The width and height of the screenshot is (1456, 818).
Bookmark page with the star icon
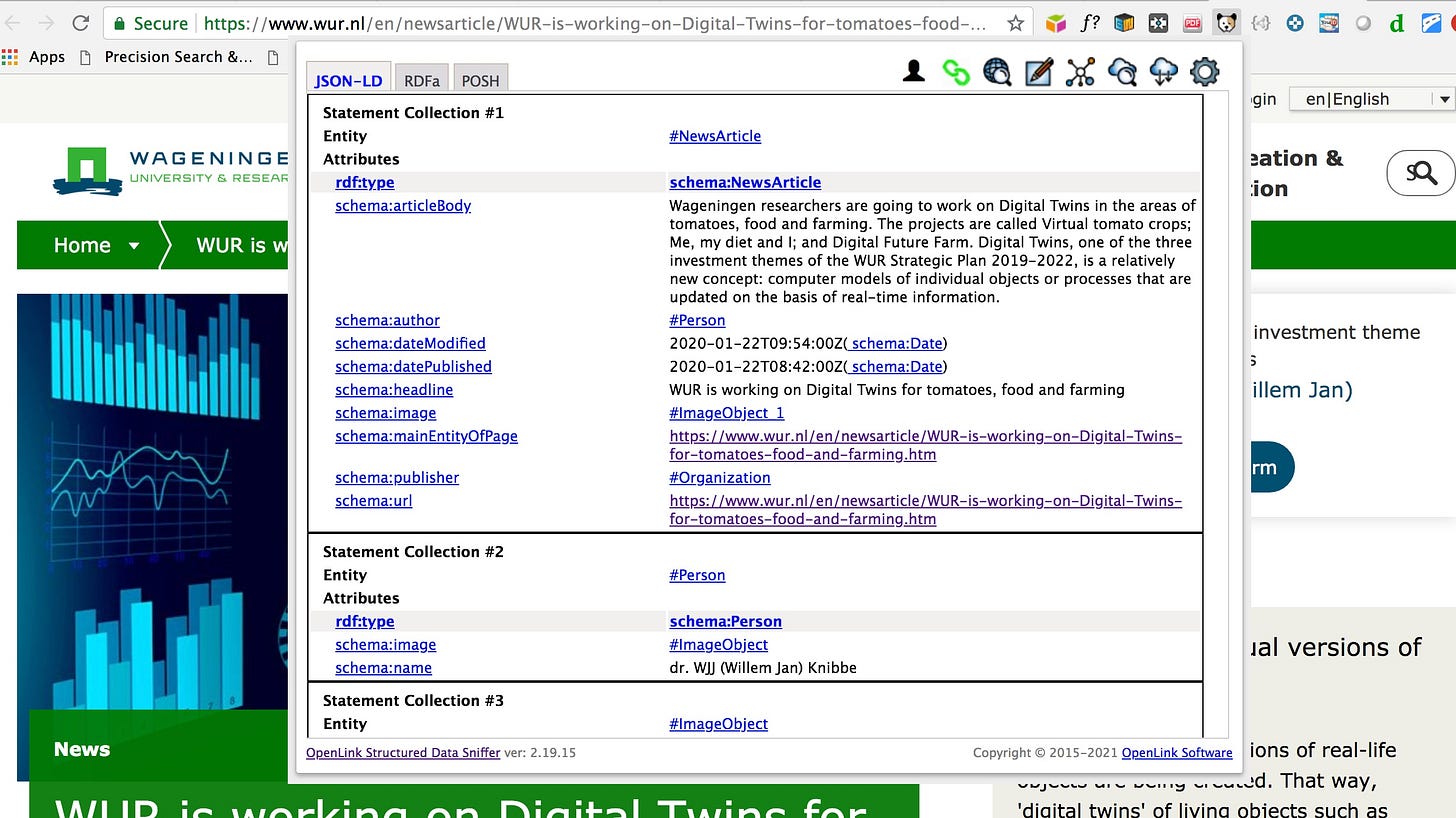1015,23
